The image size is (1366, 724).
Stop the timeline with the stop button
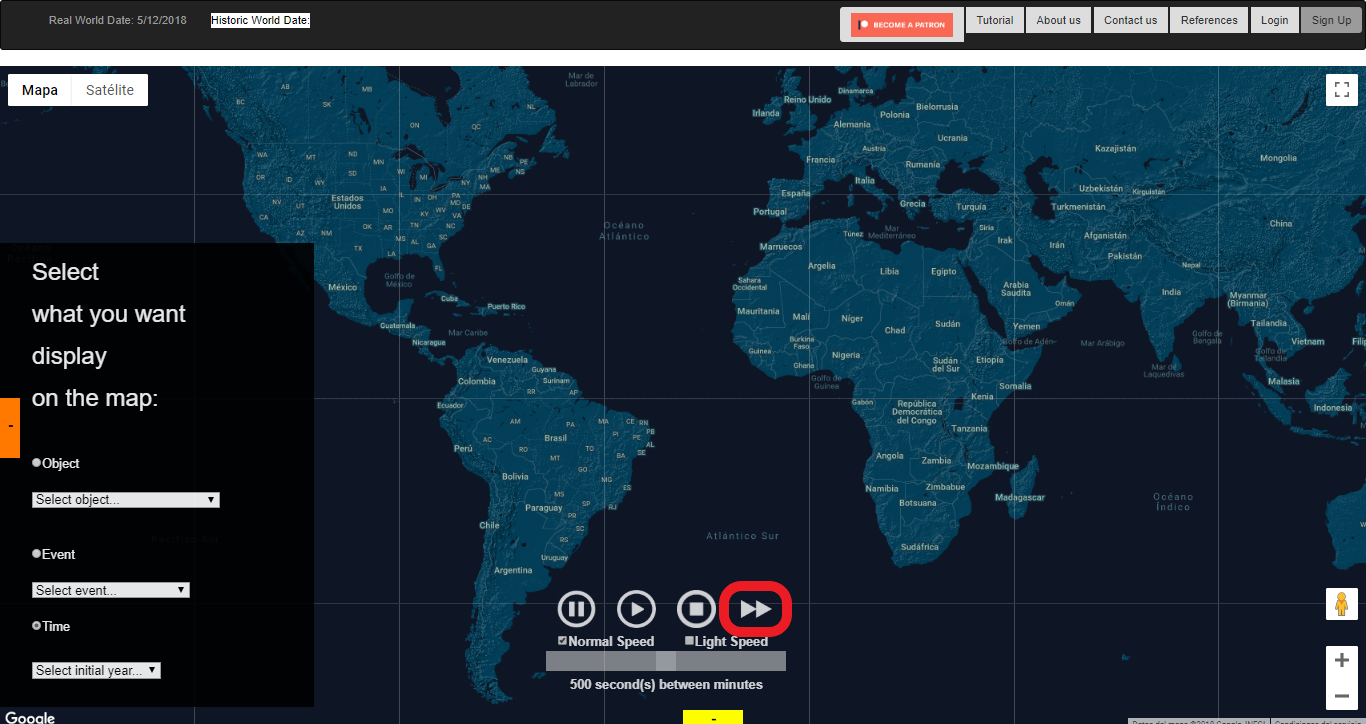coord(696,609)
